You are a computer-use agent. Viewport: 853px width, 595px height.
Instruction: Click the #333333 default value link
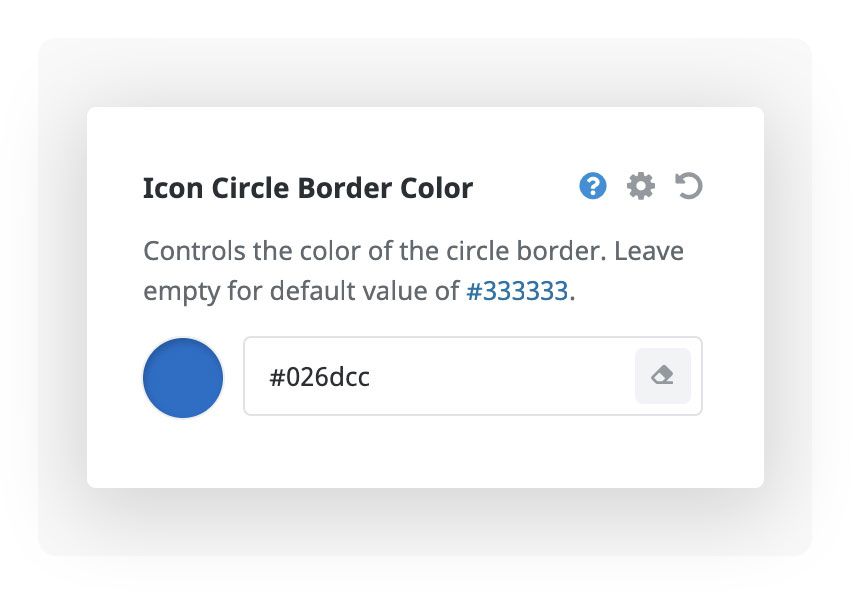click(517, 292)
